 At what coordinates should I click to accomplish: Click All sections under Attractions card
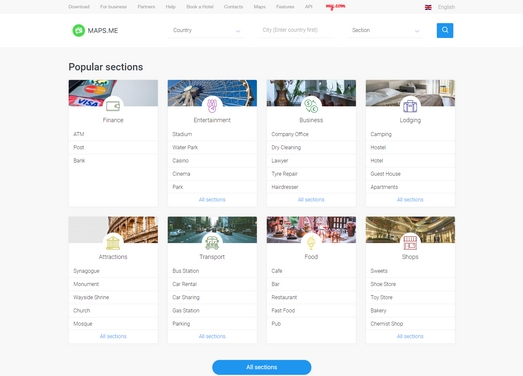[113, 336]
